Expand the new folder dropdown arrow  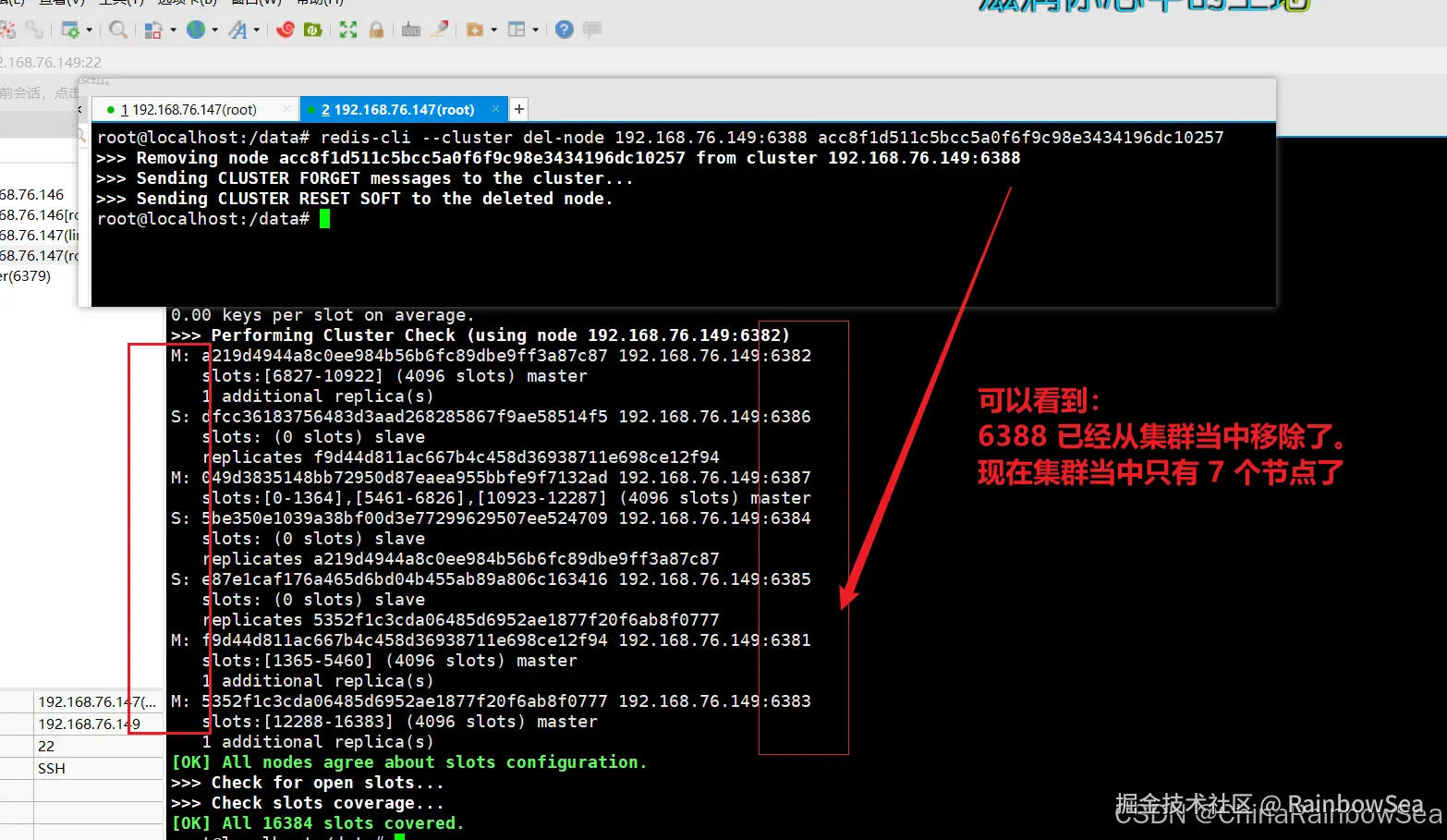tap(493, 30)
